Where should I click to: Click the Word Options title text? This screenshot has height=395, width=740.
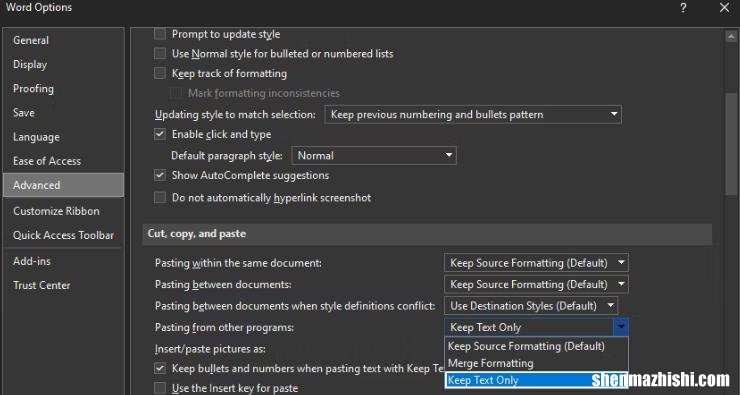pos(39,8)
